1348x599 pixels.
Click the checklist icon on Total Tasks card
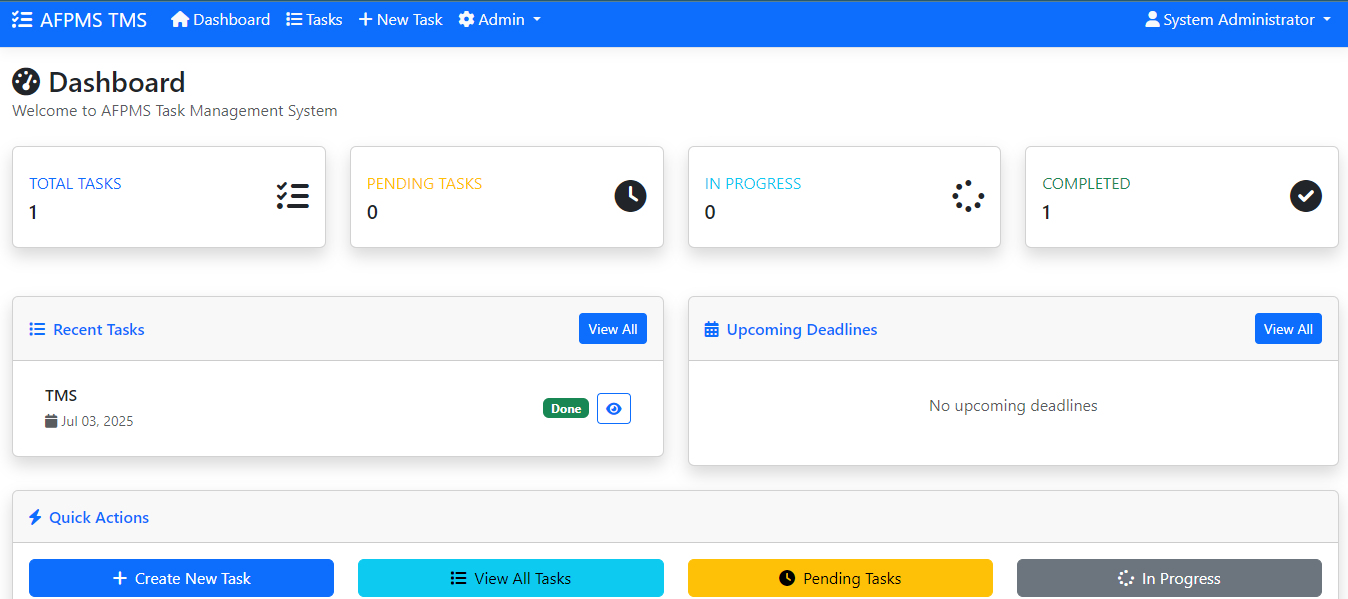292,196
